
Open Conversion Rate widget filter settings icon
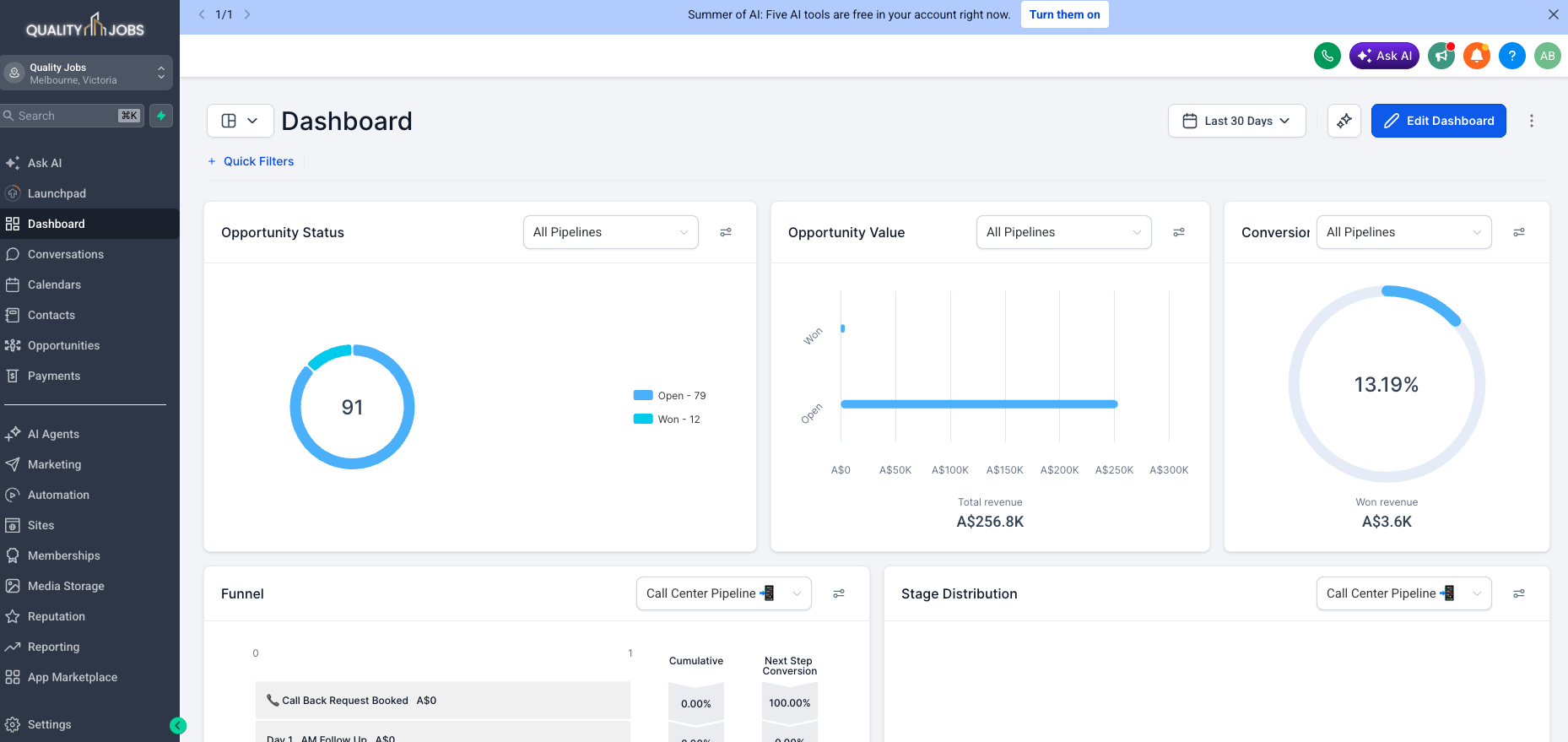click(x=1519, y=232)
